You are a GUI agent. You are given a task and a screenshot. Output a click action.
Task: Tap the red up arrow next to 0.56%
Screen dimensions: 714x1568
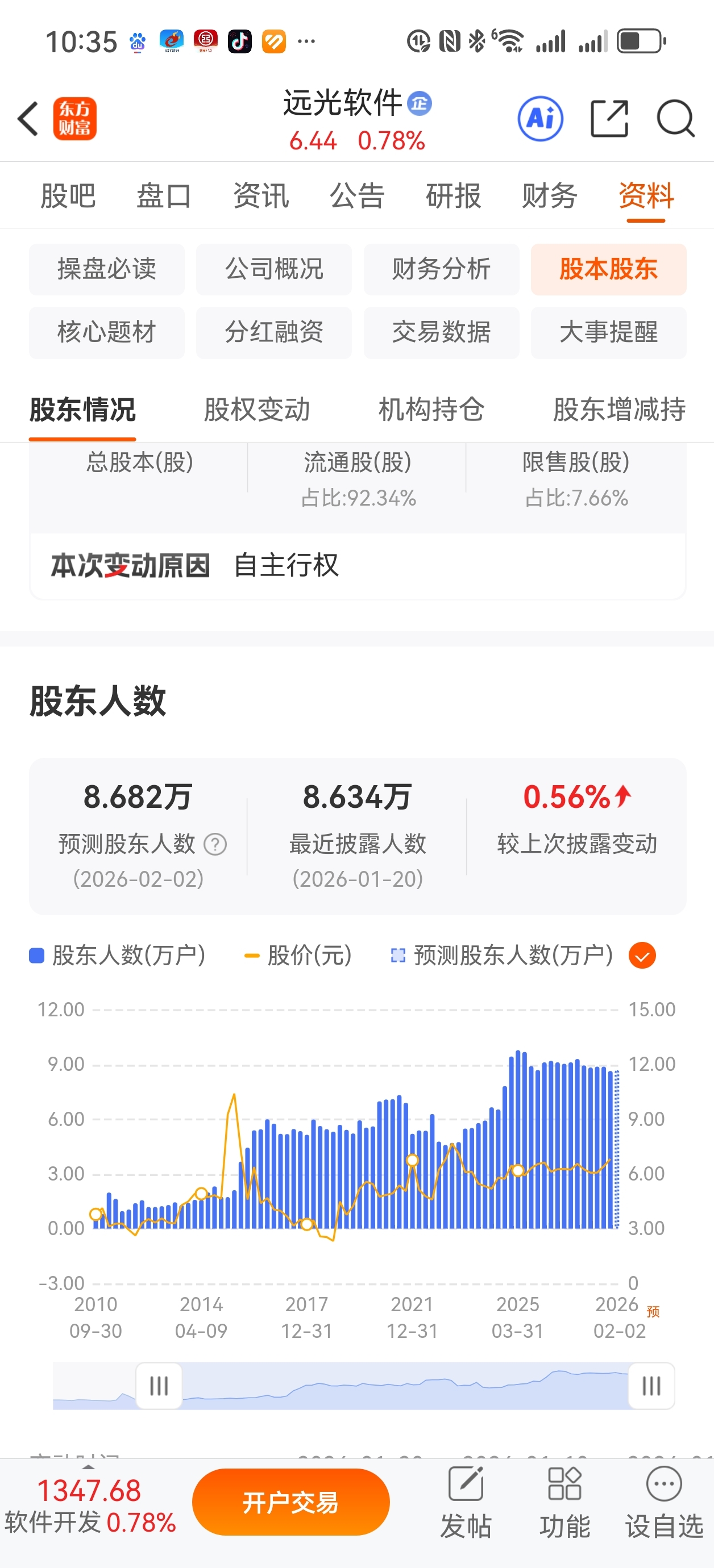click(x=622, y=795)
